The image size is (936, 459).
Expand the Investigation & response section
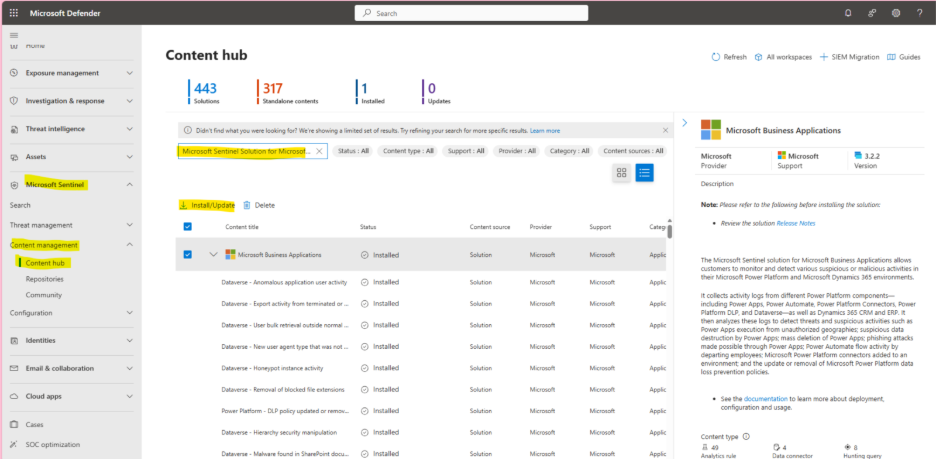pyautogui.click(x=130, y=101)
